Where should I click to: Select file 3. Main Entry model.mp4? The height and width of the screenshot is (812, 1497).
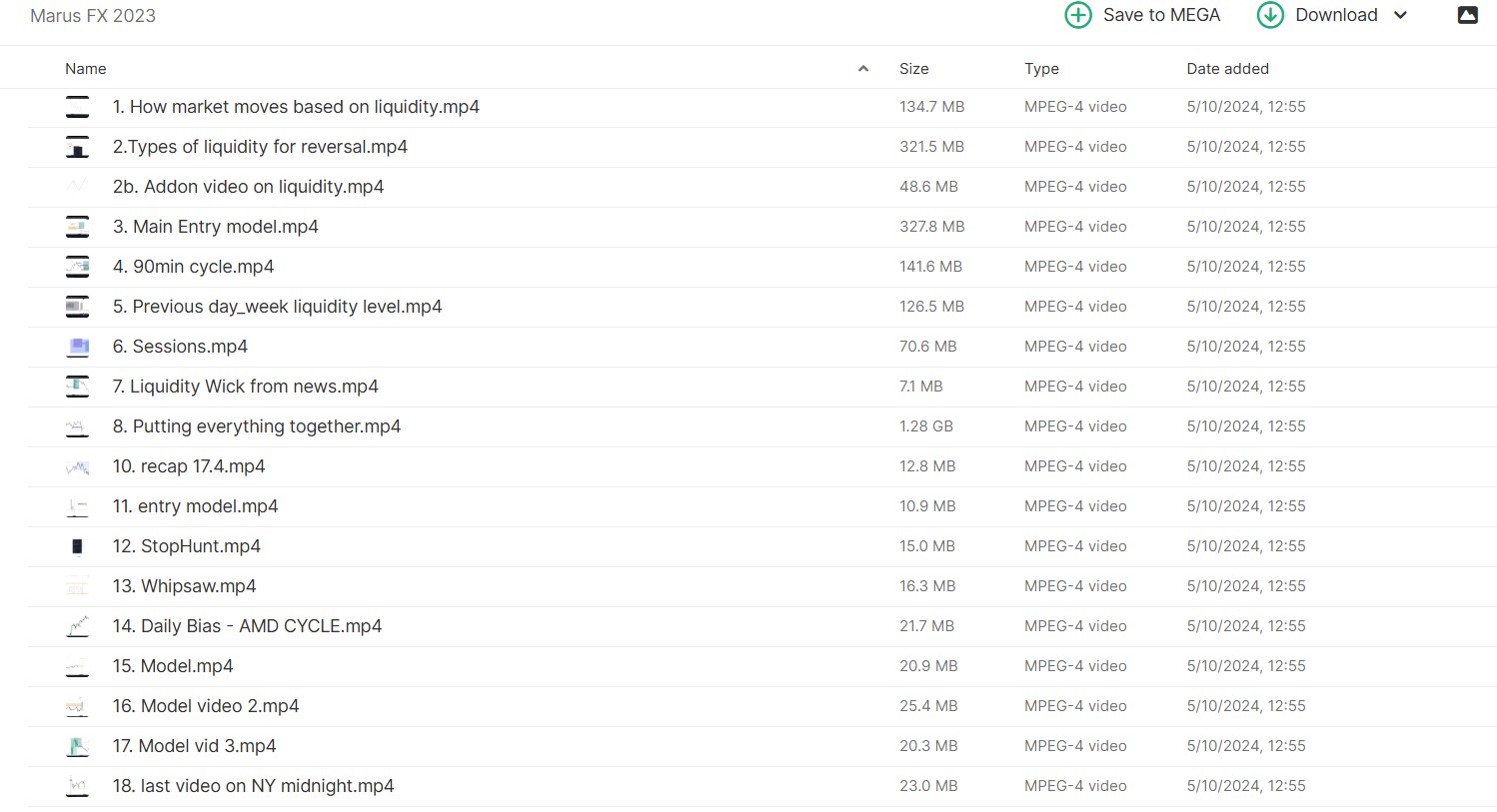[216, 227]
